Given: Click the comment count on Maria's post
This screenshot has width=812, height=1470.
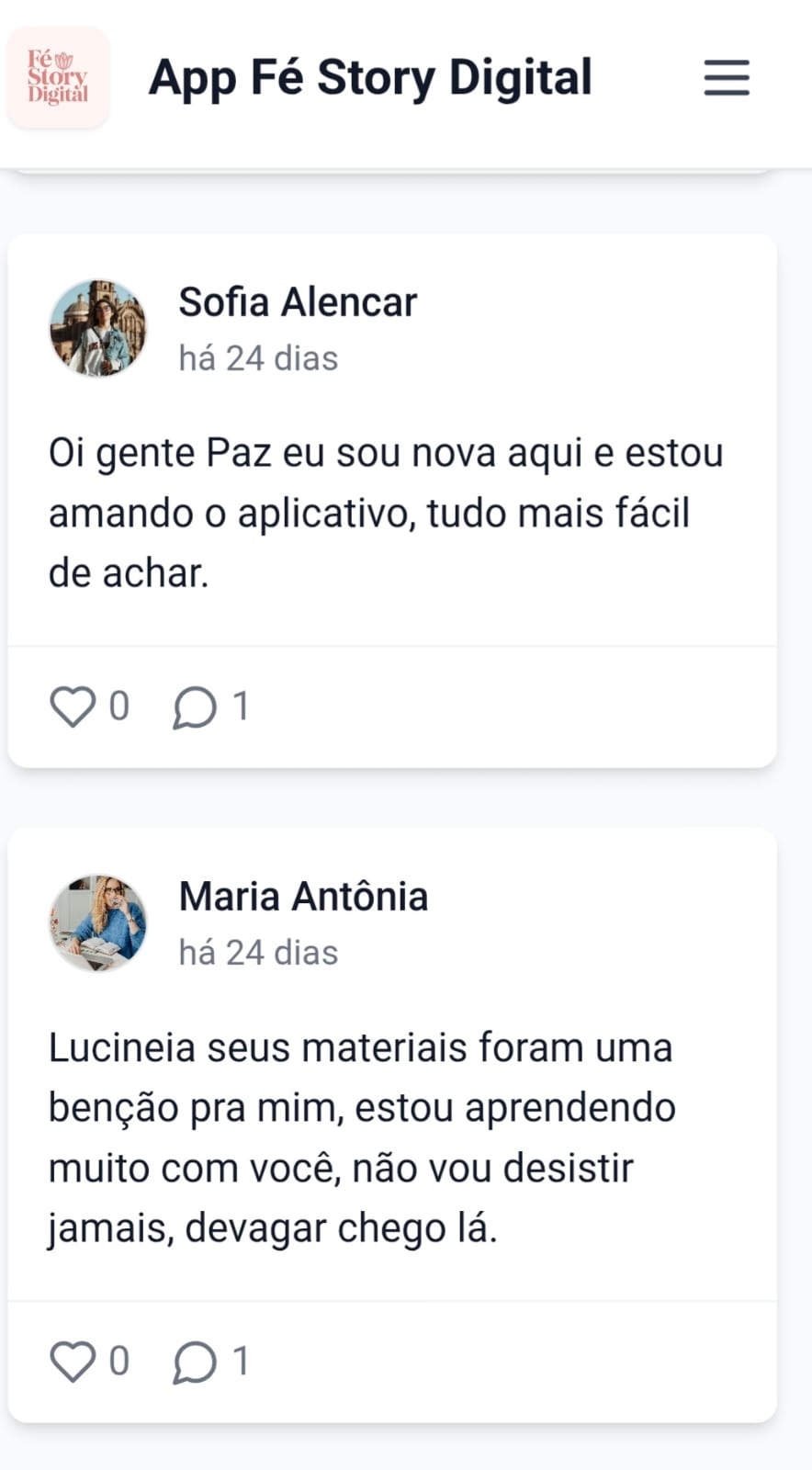Looking at the screenshot, I should [x=241, y=1361].
